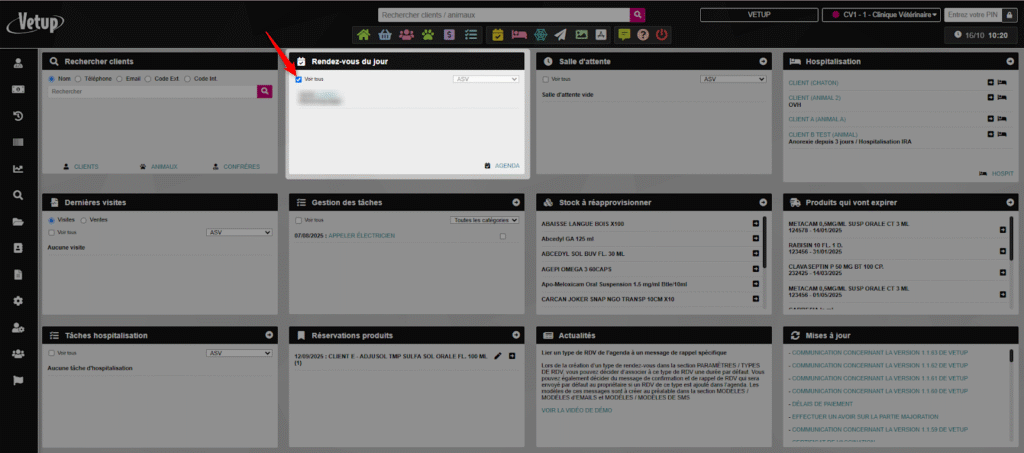This screenshot has height=453, width=1024.
Task: Click the green paw animals icon
Action: pos(428,35)
